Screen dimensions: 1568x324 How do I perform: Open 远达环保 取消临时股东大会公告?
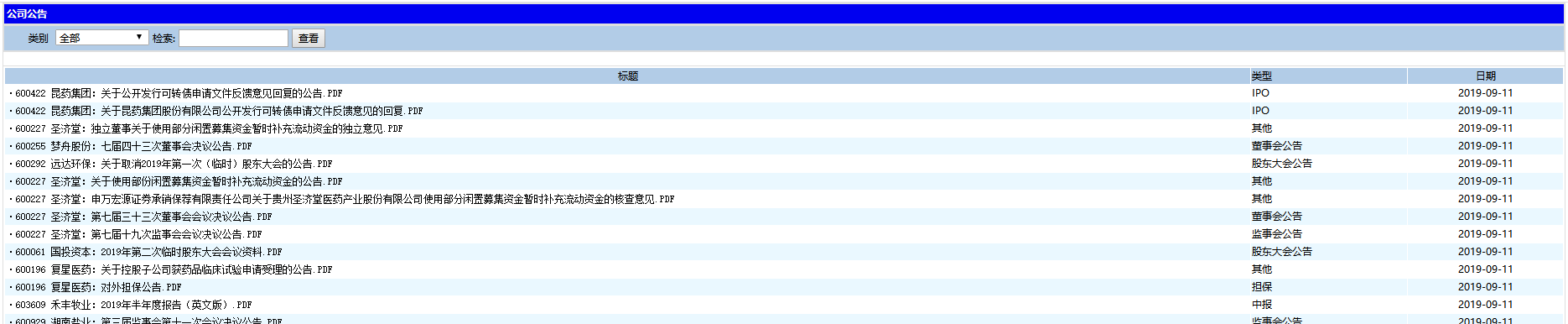(x=174, y=164)
